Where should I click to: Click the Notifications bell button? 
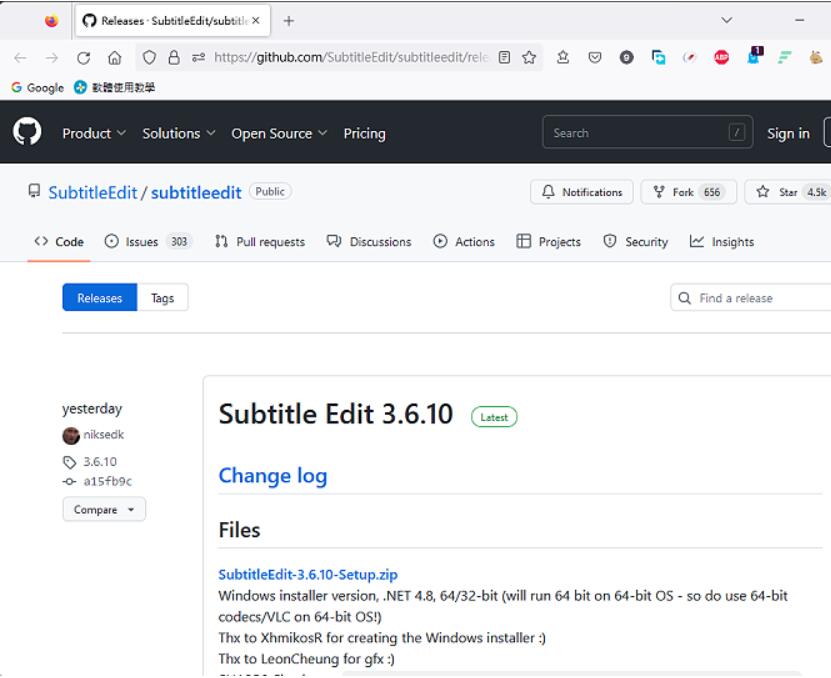pos(581,192)
